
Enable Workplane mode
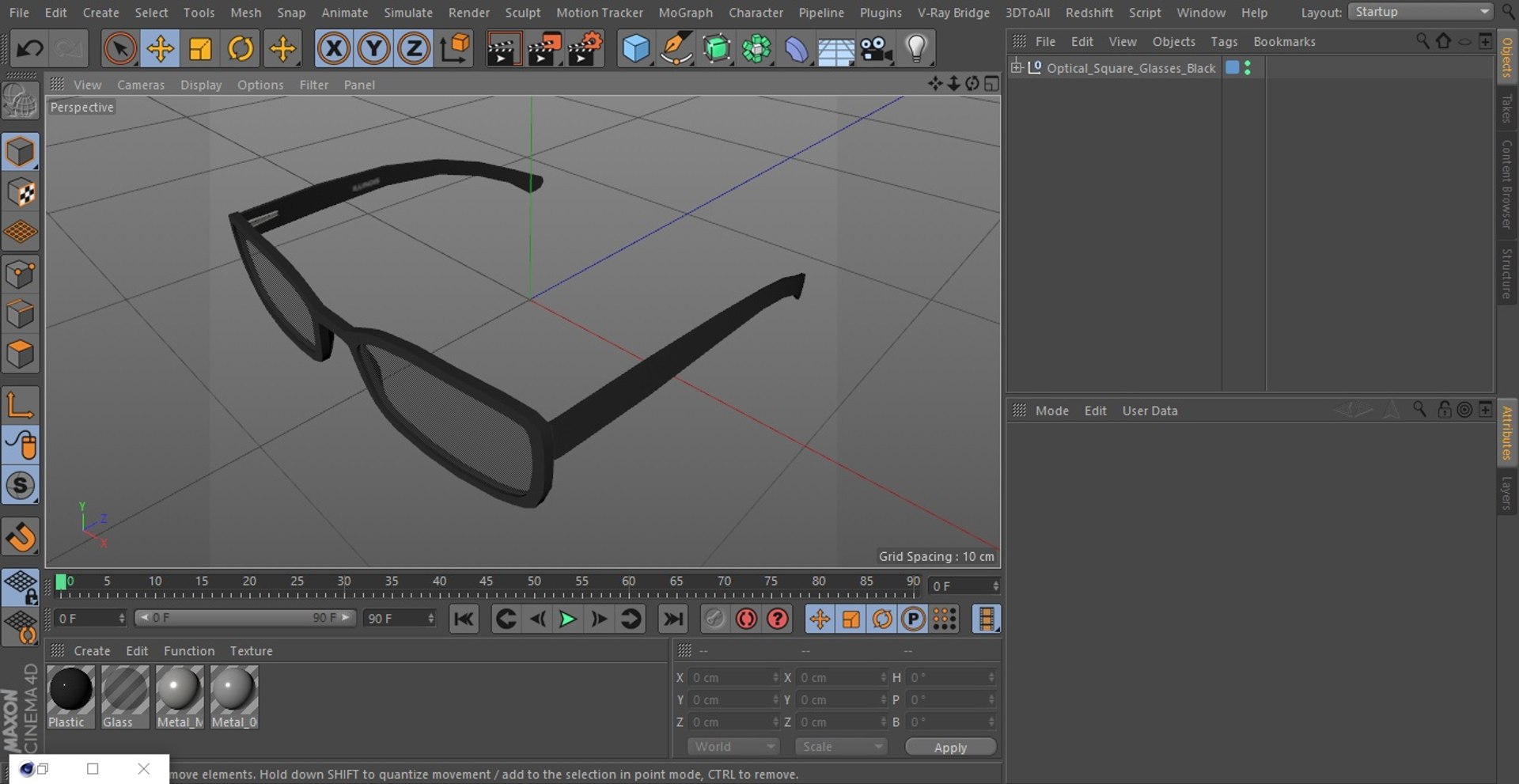pos(21,233)
